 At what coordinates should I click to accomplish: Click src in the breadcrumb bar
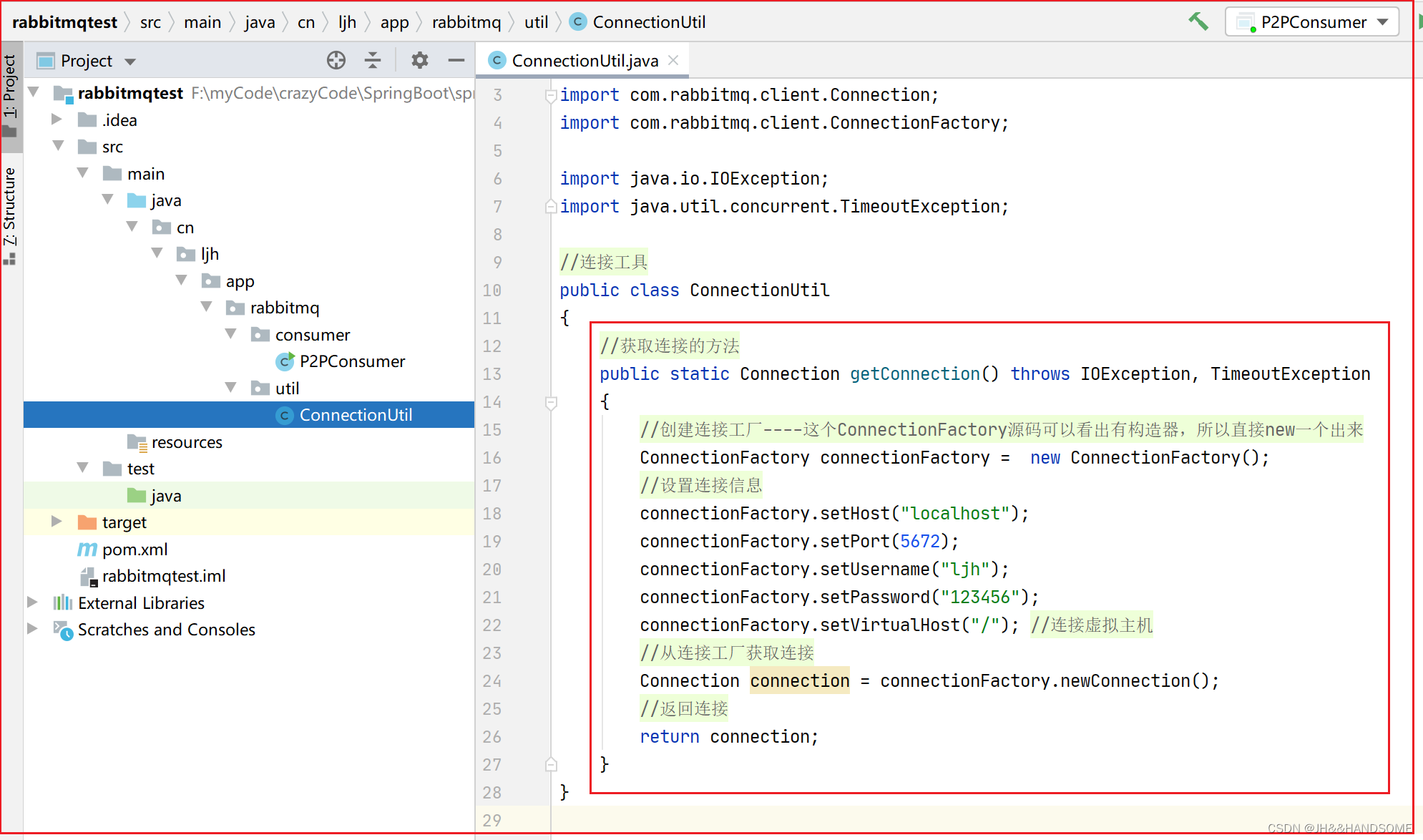point(150,22)
